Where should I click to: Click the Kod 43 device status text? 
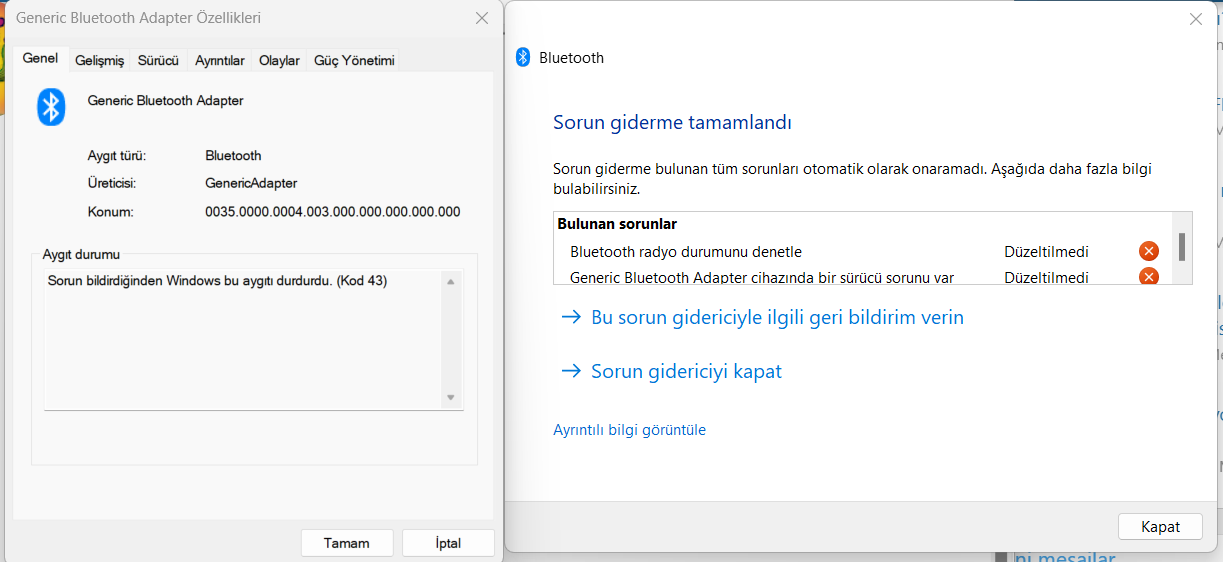click(217, 281)
